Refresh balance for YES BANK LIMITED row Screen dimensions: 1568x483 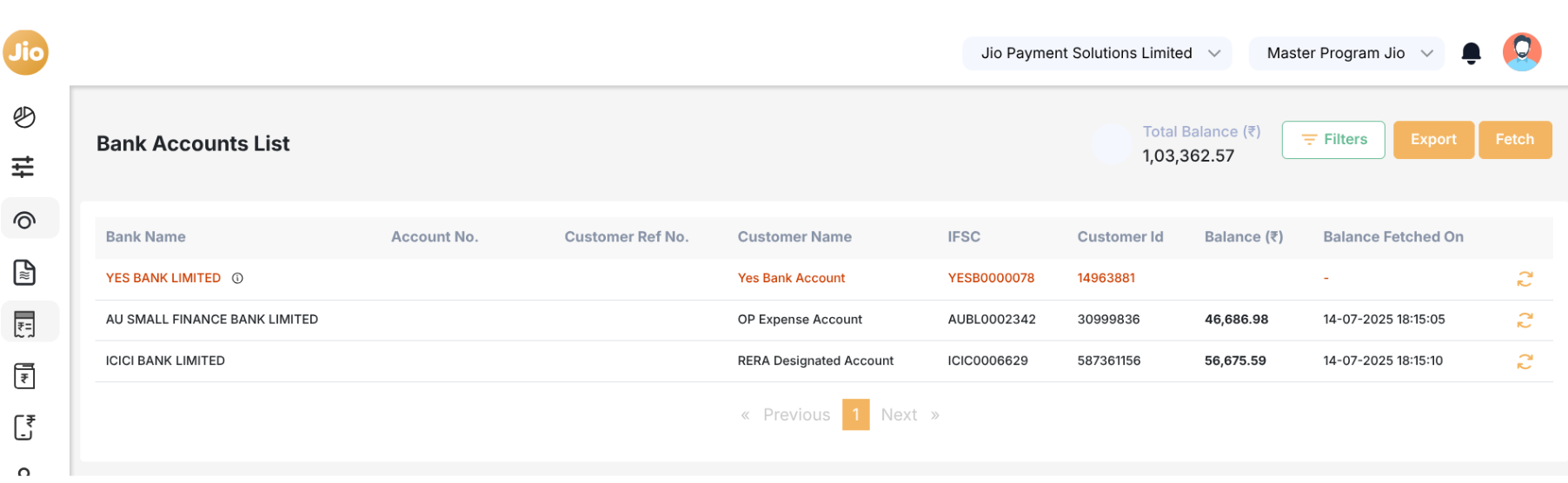click(x=1525, y=279)
